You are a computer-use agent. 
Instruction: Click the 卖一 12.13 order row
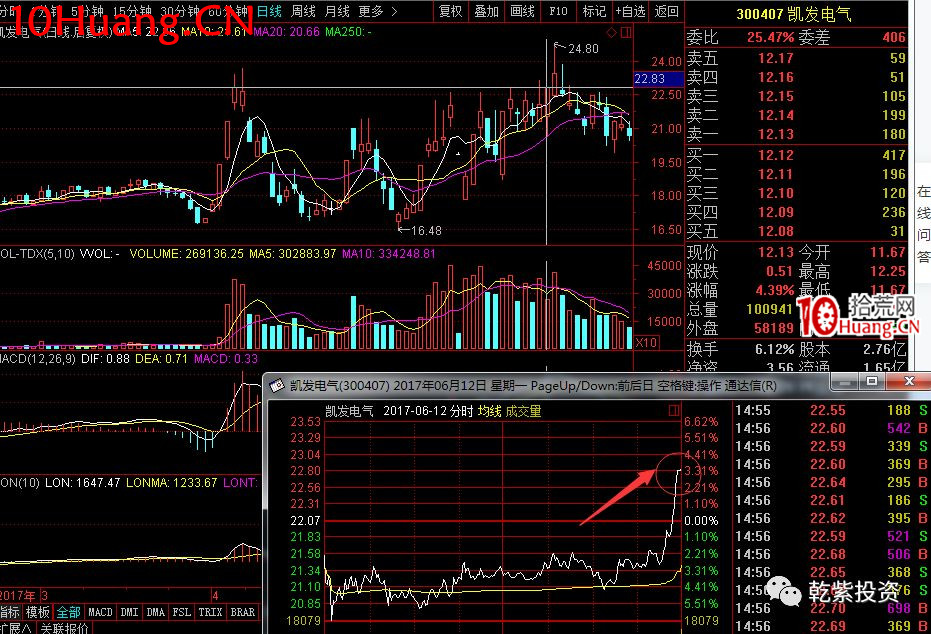(796, 134)
